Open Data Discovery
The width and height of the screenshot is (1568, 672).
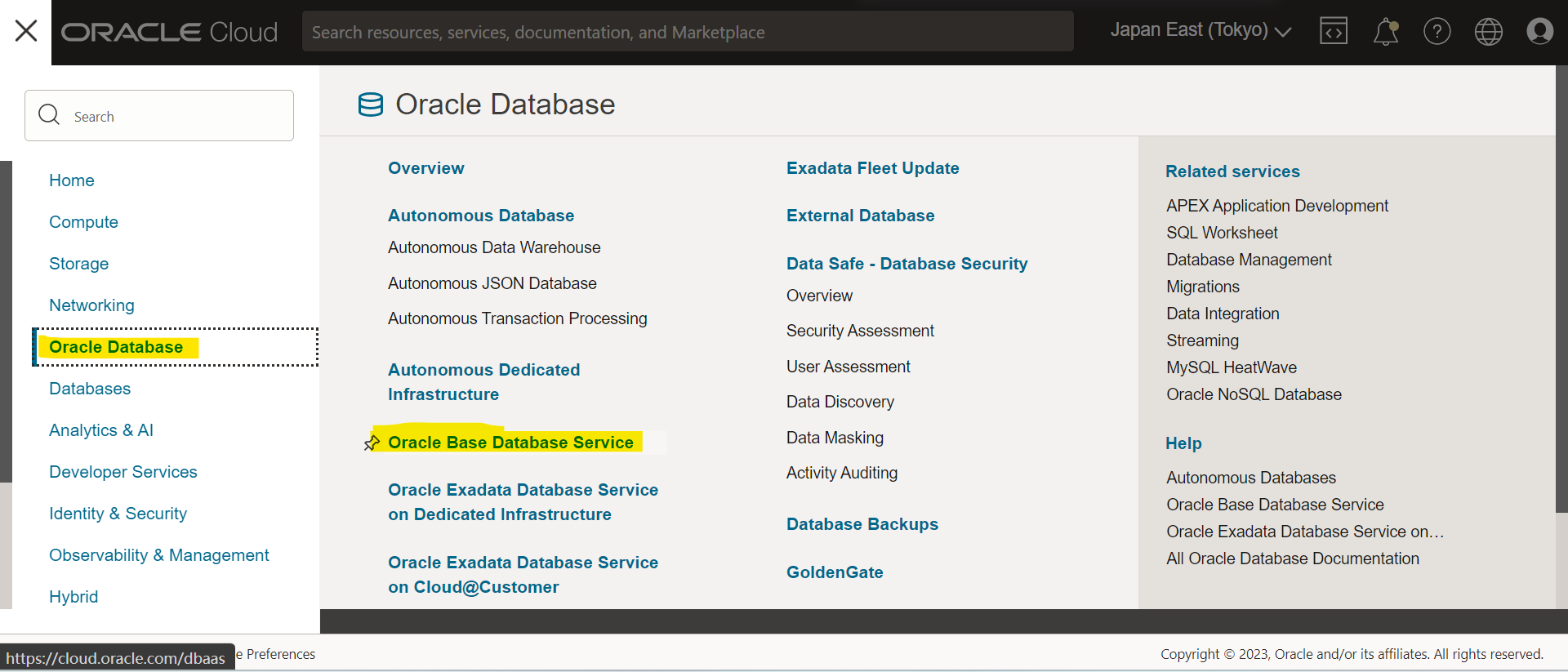[840, 402]
